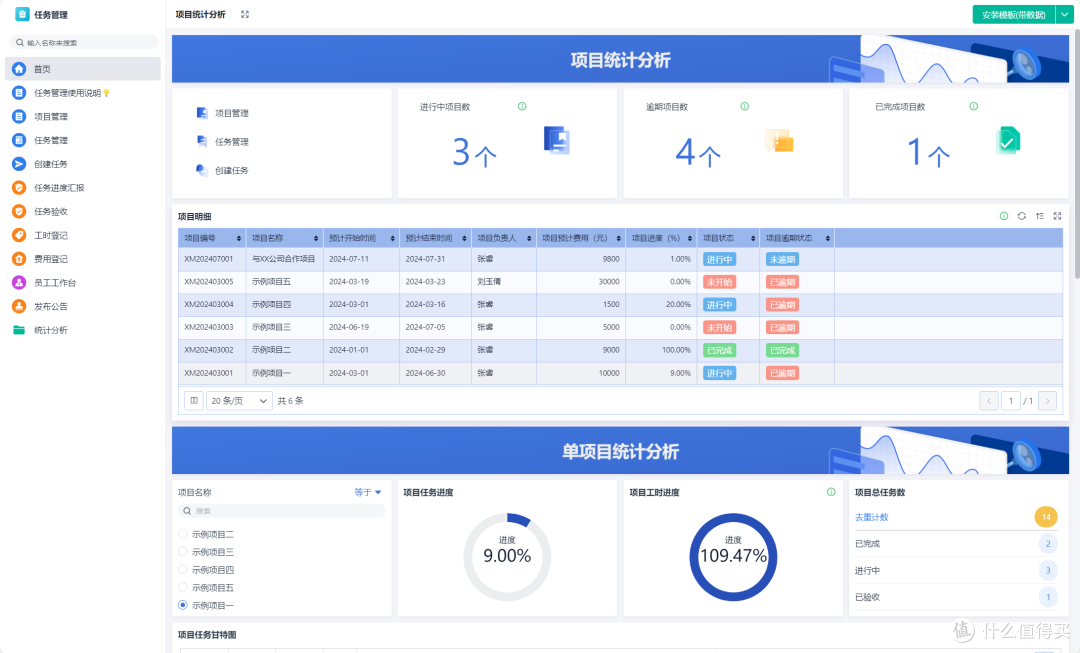The height and width of the screenshot is (653, 1080).
Task: Sort table by 预计结束时间 column
Action: [x=464, y=238]
